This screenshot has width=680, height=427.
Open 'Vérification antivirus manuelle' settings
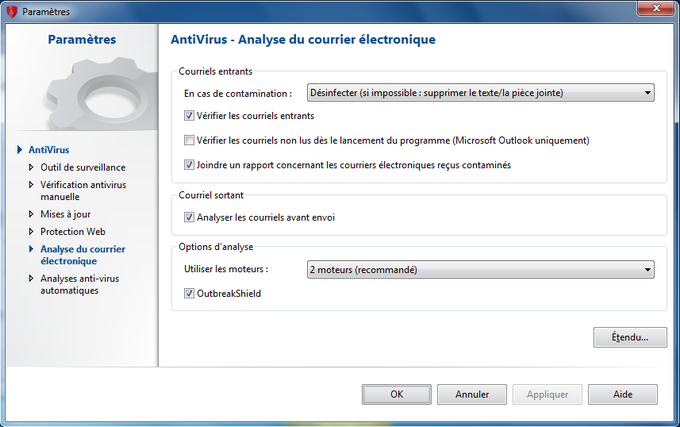pos(83,191)
